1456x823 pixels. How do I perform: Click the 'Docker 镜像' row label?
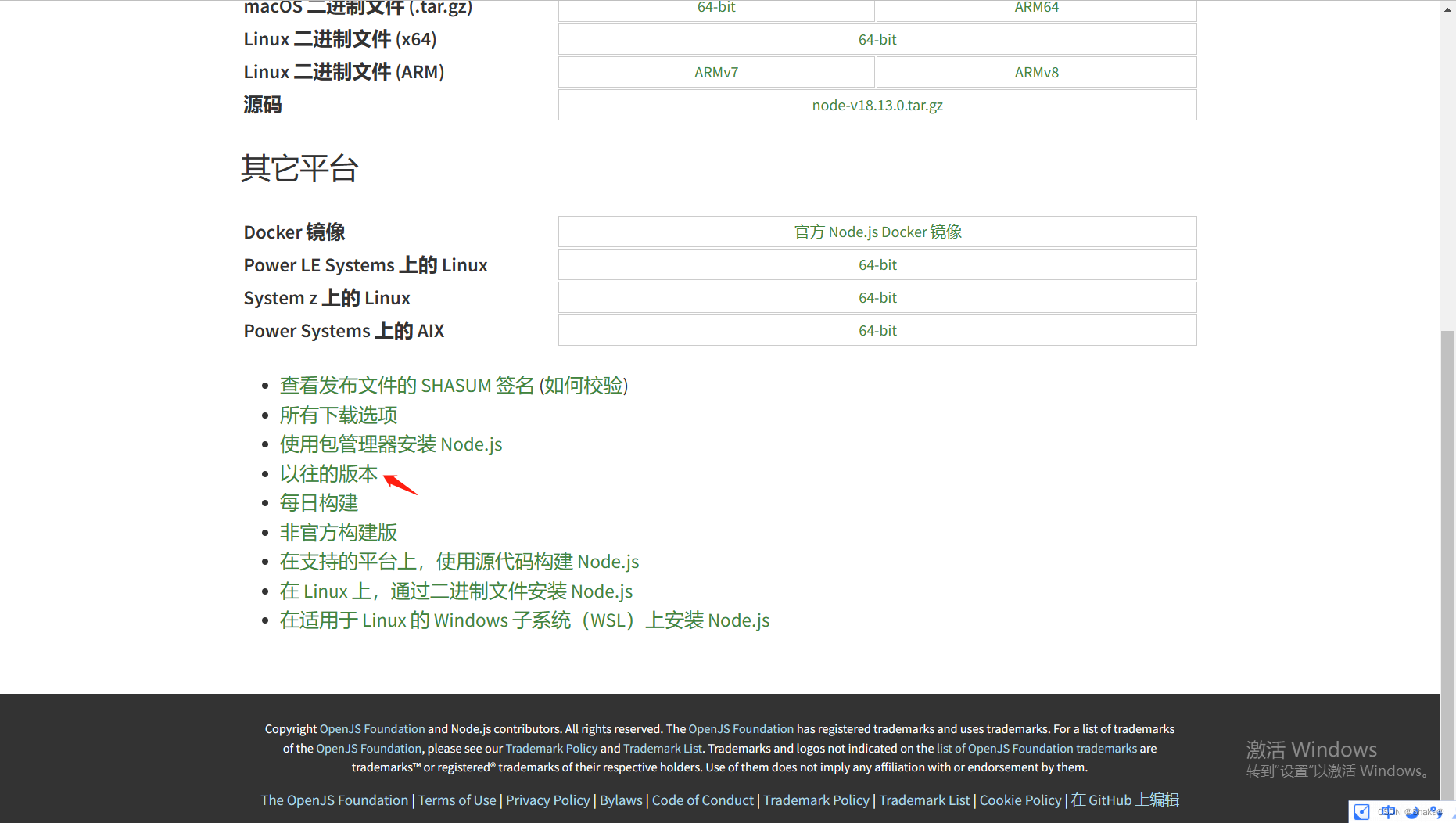click(x=294, y=232)
